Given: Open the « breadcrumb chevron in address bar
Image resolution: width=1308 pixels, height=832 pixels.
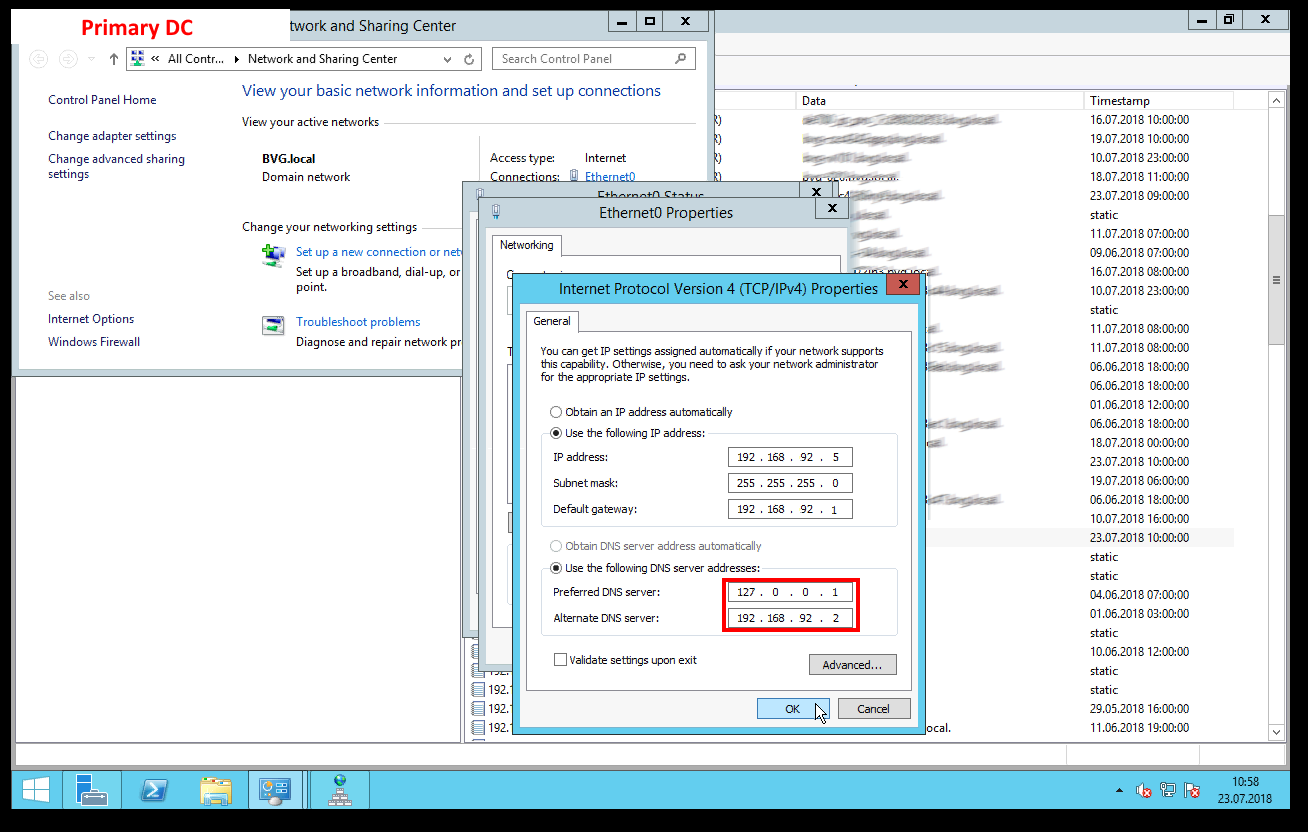Looking at the screenshot, I should pyautogui.click(x=156, y=59).
